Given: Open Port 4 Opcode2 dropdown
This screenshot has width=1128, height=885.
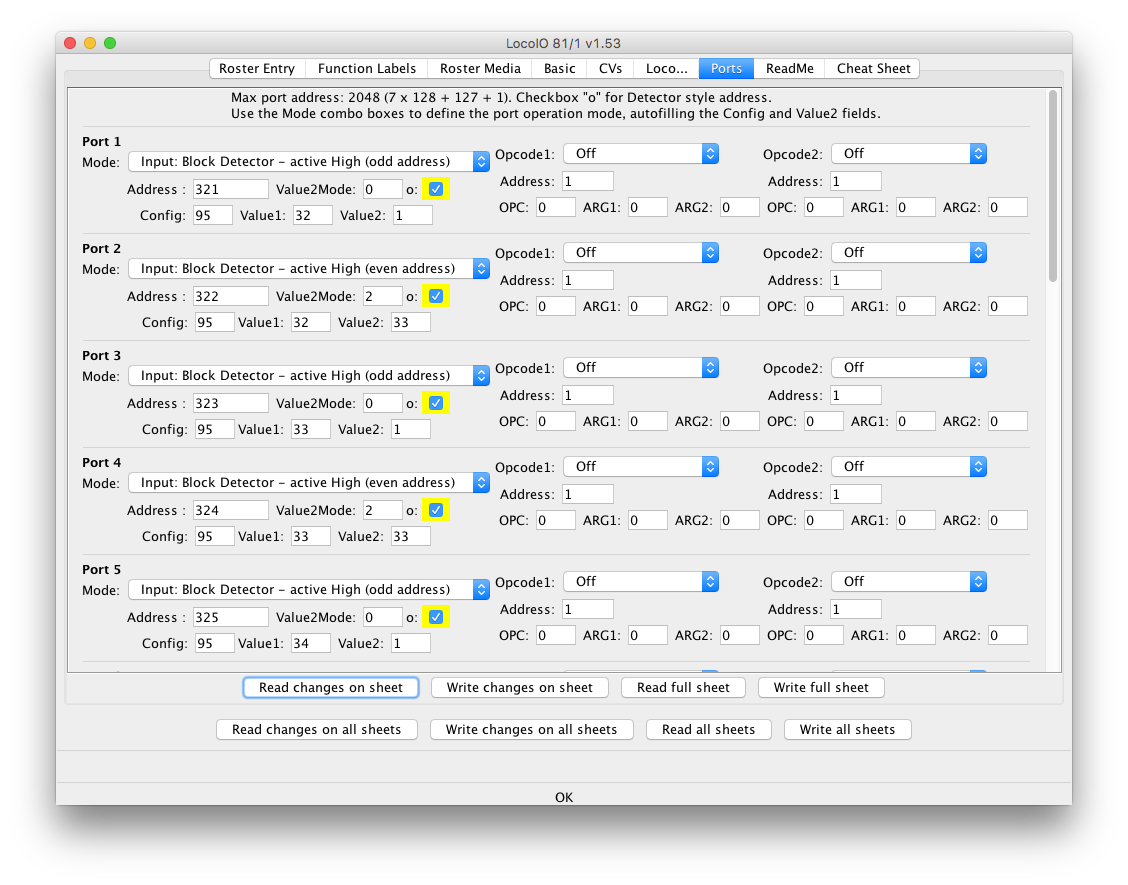Looking at the screenshot, I should pos(909,467).
